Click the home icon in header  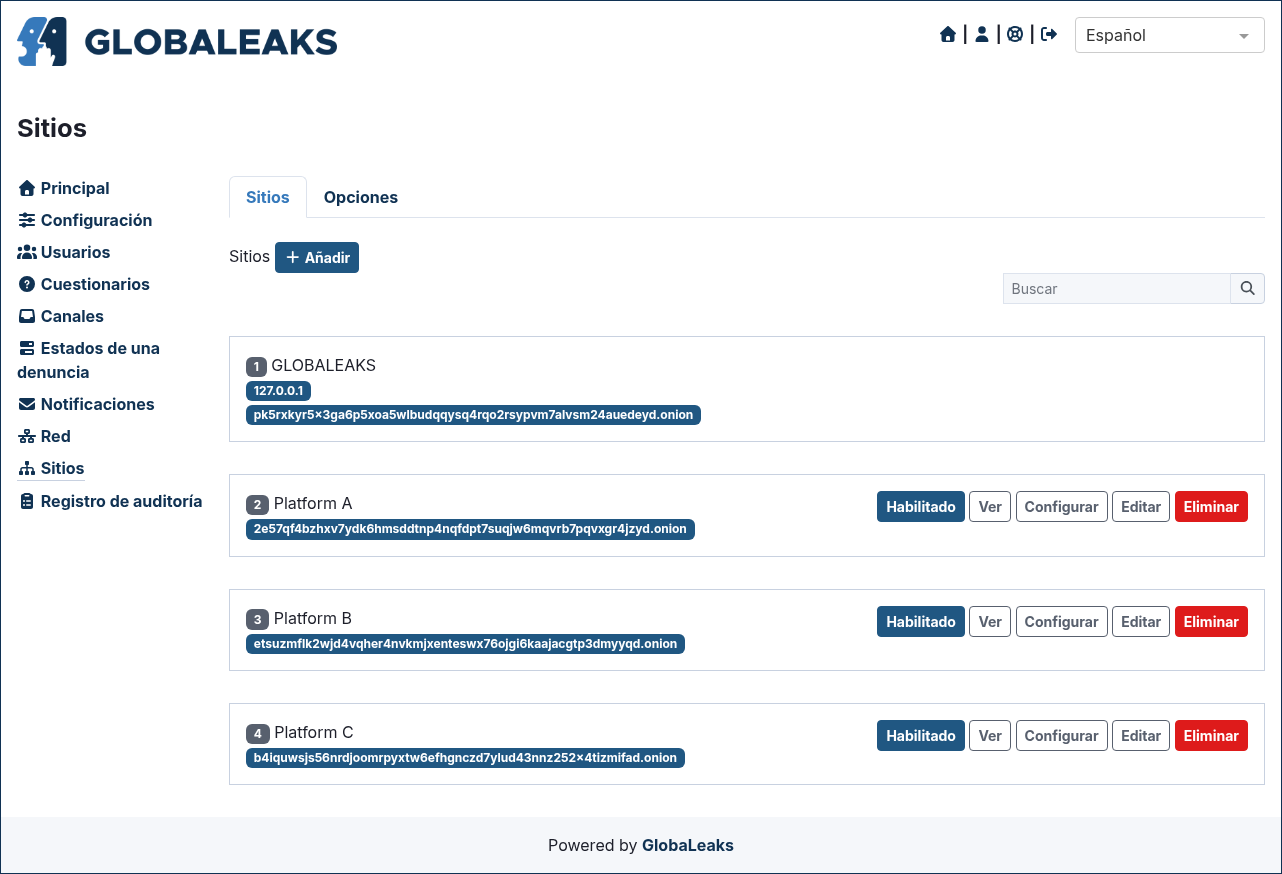coord(948,35)
